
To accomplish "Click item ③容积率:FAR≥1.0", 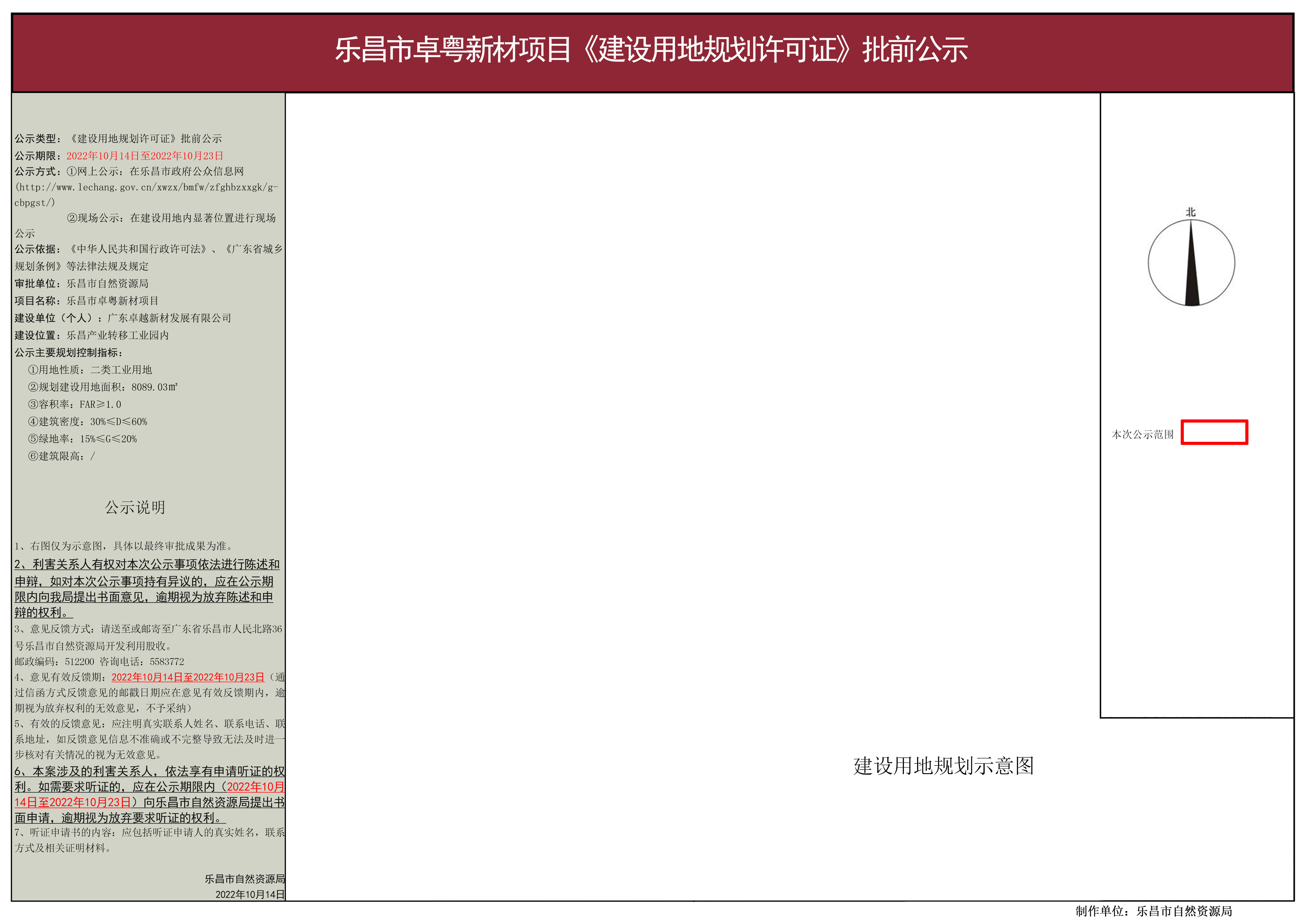I will click(x=75, y=405).
